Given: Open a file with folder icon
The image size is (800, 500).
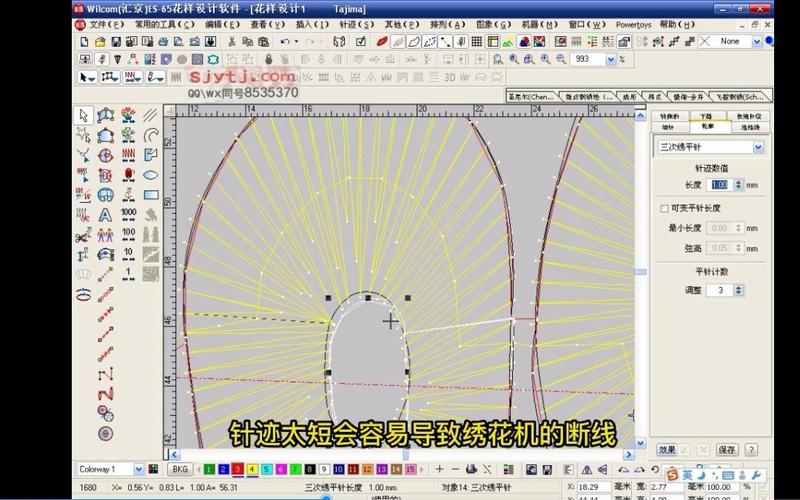Looking at the screenshot, I should (100, 42).
